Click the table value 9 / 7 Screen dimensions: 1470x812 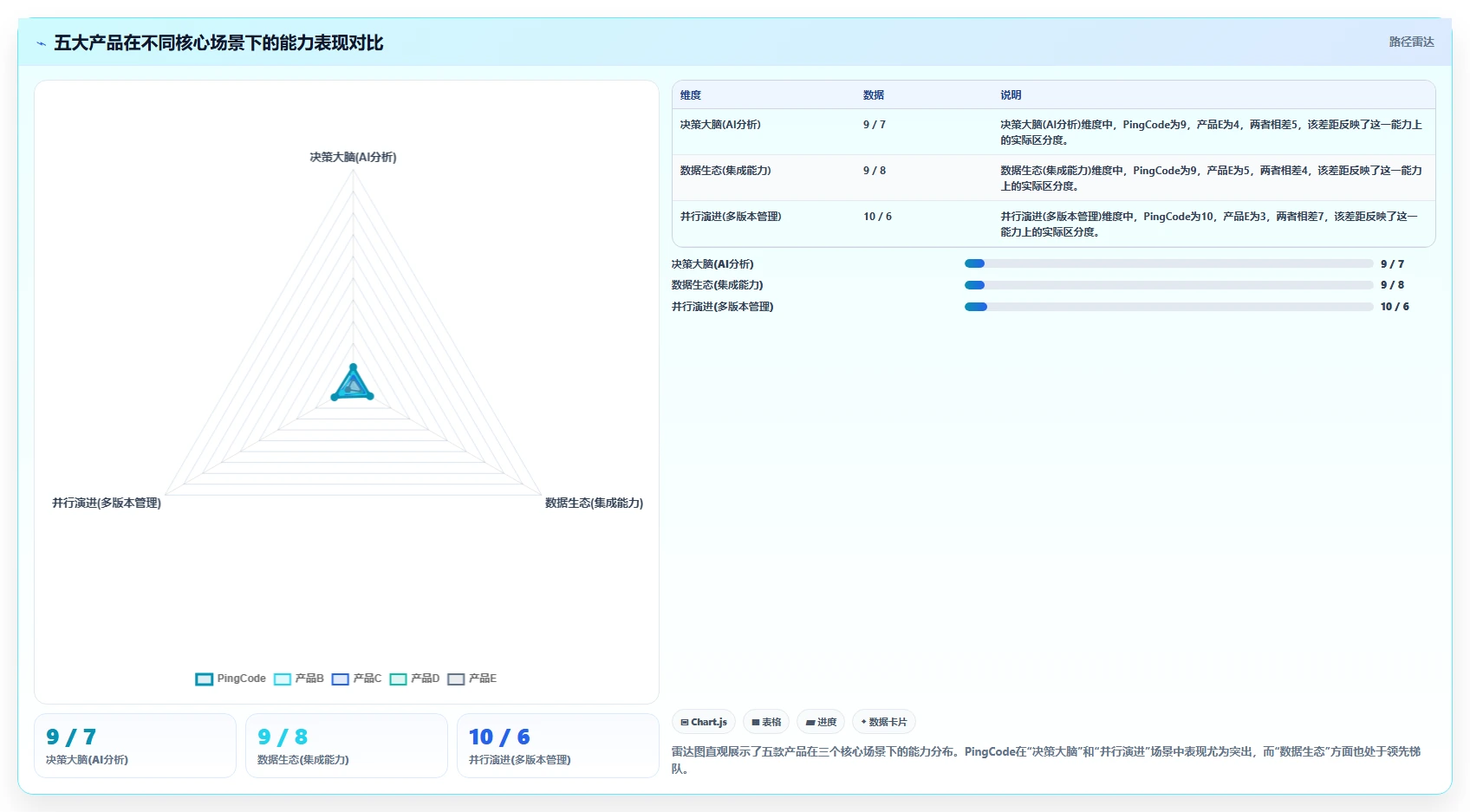point(875,125)
